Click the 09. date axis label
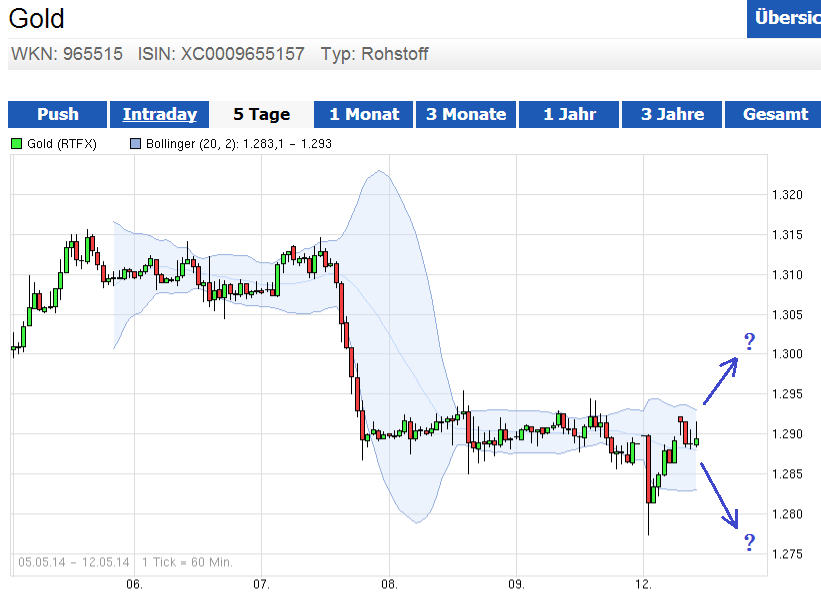The height and width of the screenshot is (594, 821). click(x=516, y=585)
